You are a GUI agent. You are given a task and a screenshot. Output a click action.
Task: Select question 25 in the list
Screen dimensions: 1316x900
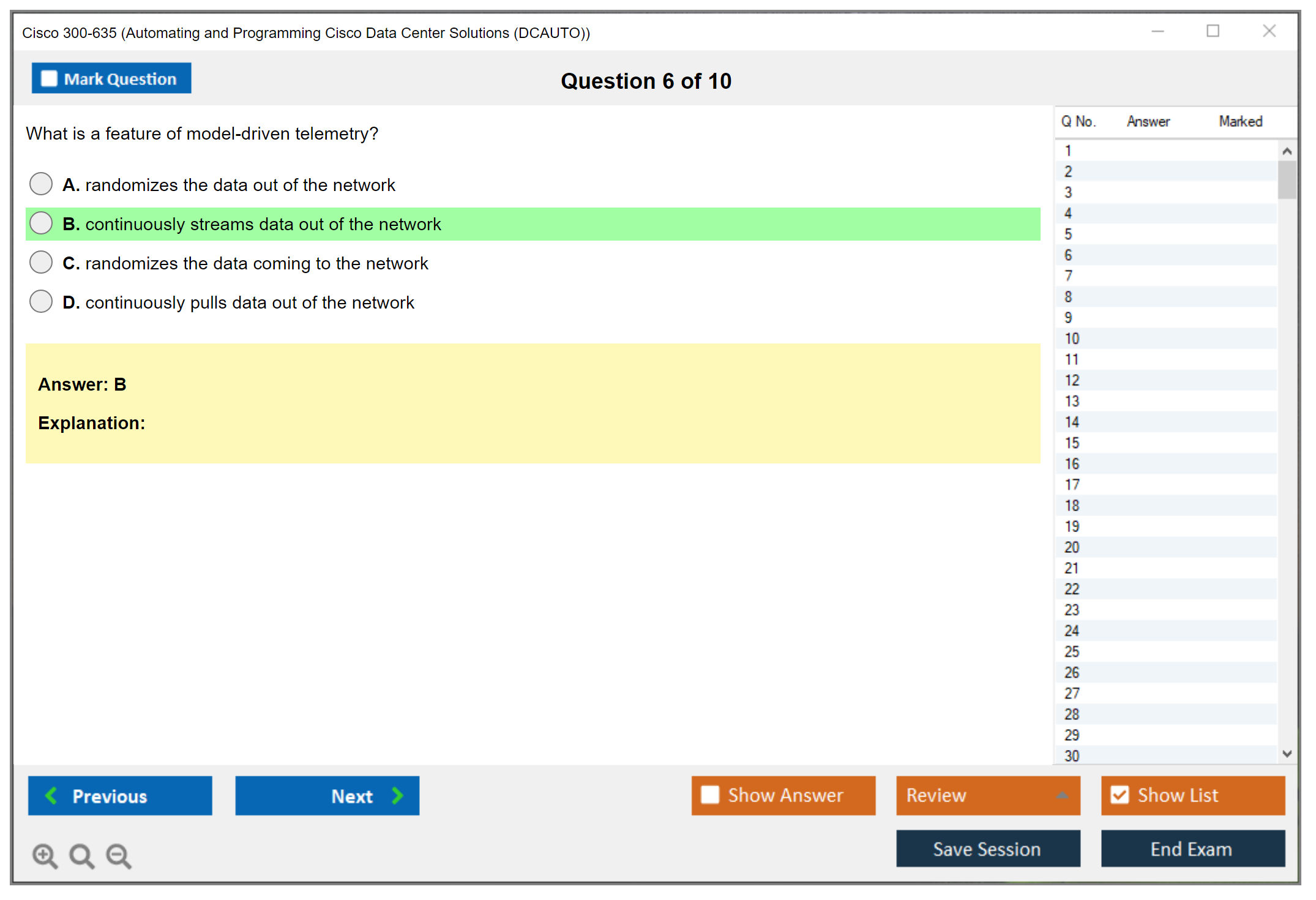1072,651
